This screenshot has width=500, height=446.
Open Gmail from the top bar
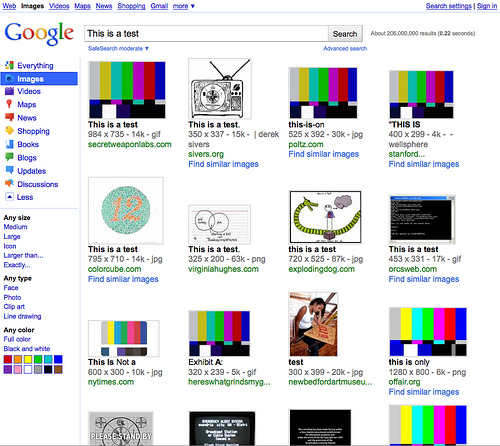pyautogui.click(x=159, y=6)
